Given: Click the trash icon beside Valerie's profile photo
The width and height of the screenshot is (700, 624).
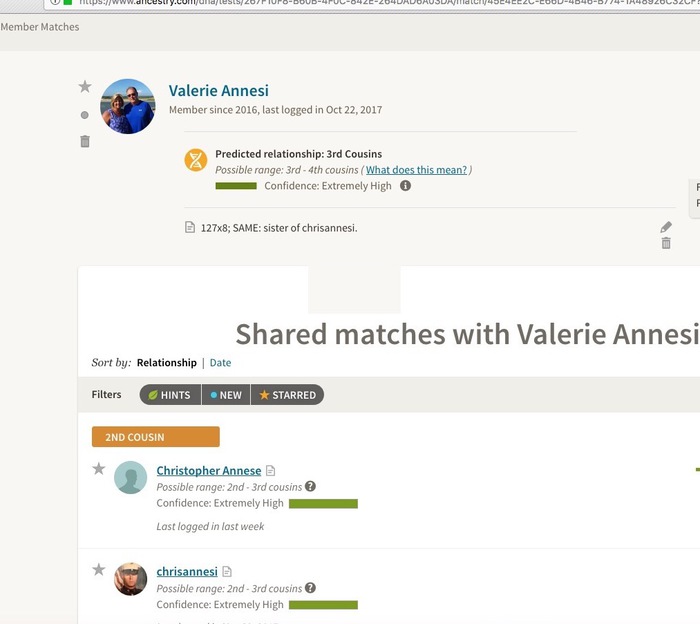Looking at the screenshot, I should [85, 142].
